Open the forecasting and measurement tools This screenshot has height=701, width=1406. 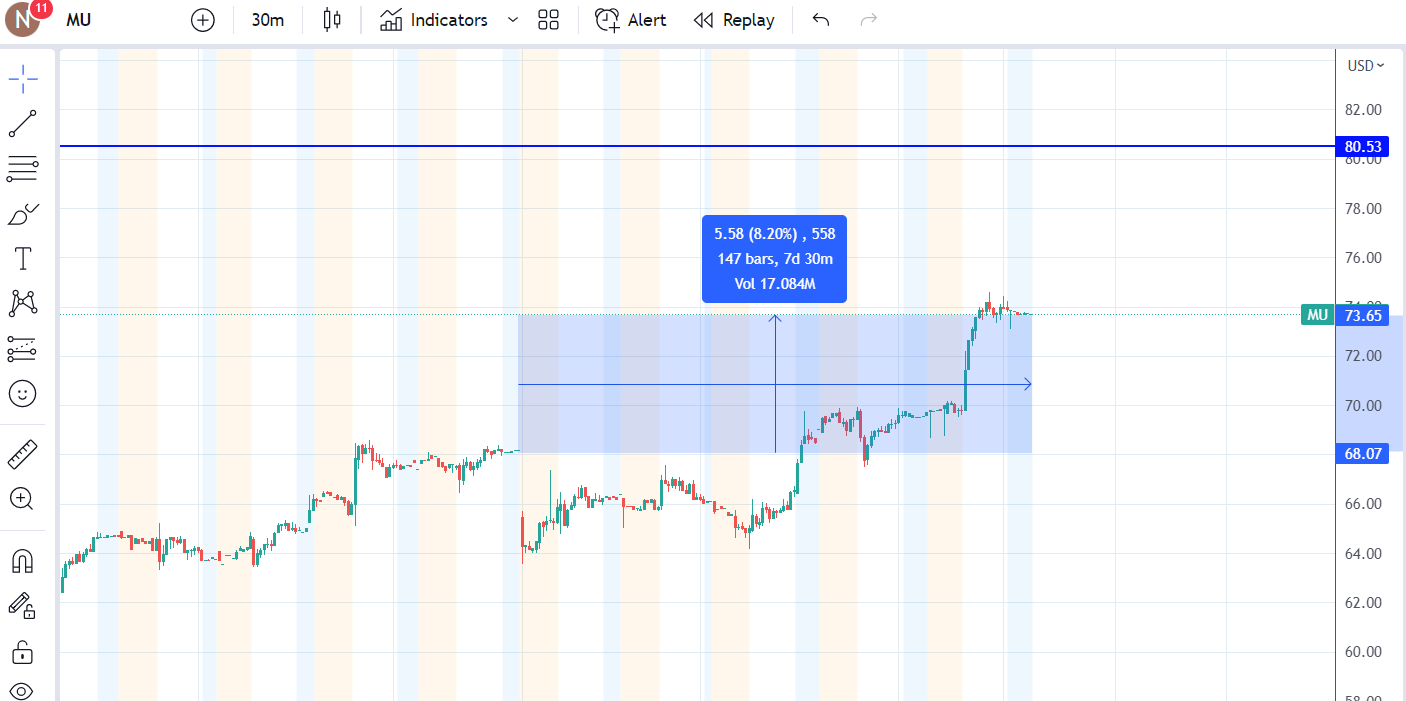pos(22,348)
